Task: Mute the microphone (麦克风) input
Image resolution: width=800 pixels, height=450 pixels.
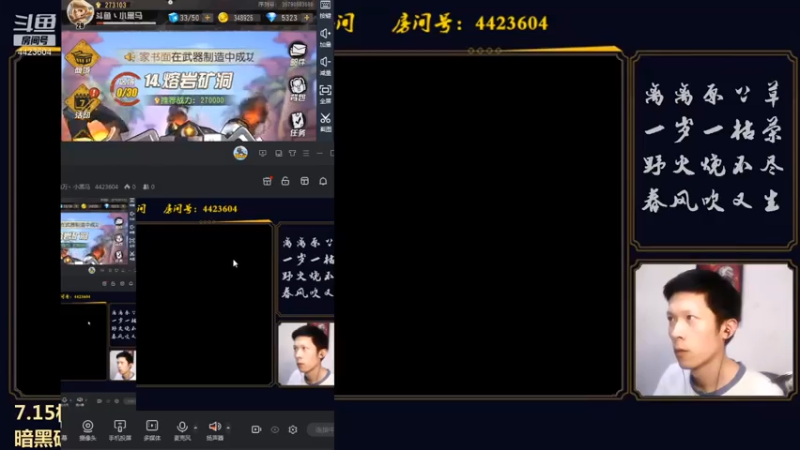Action: [182, 430]
